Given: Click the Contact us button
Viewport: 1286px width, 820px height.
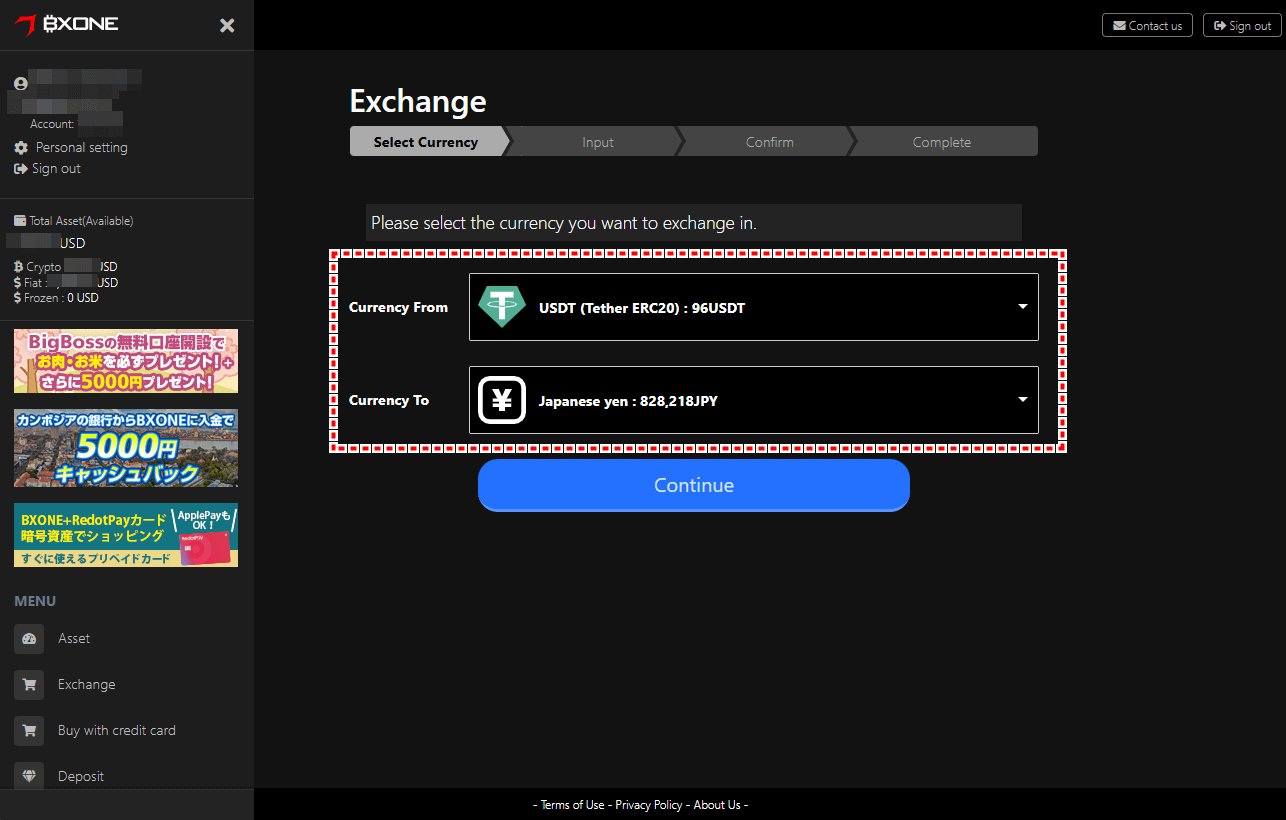Looking at the screenshot, I should click(x=1147, y=25).
